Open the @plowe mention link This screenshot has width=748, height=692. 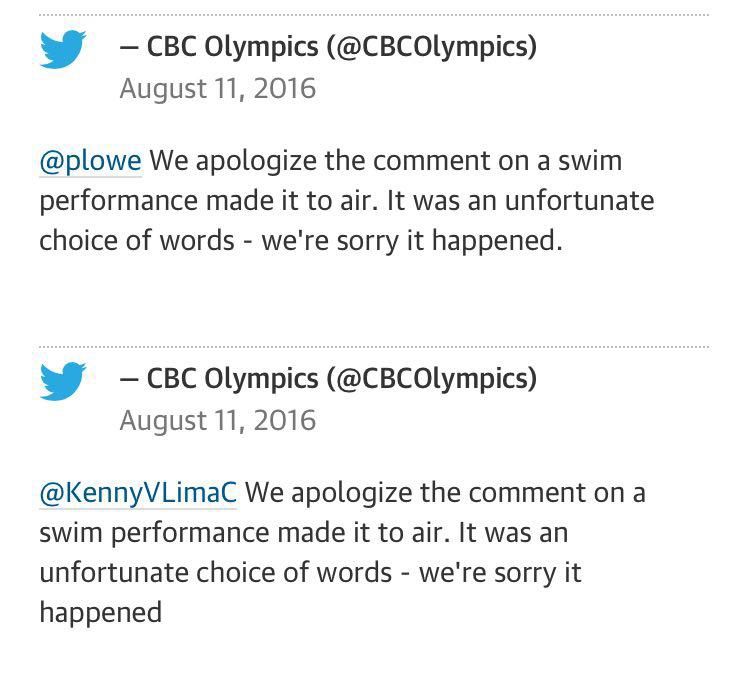pos(90,160)
